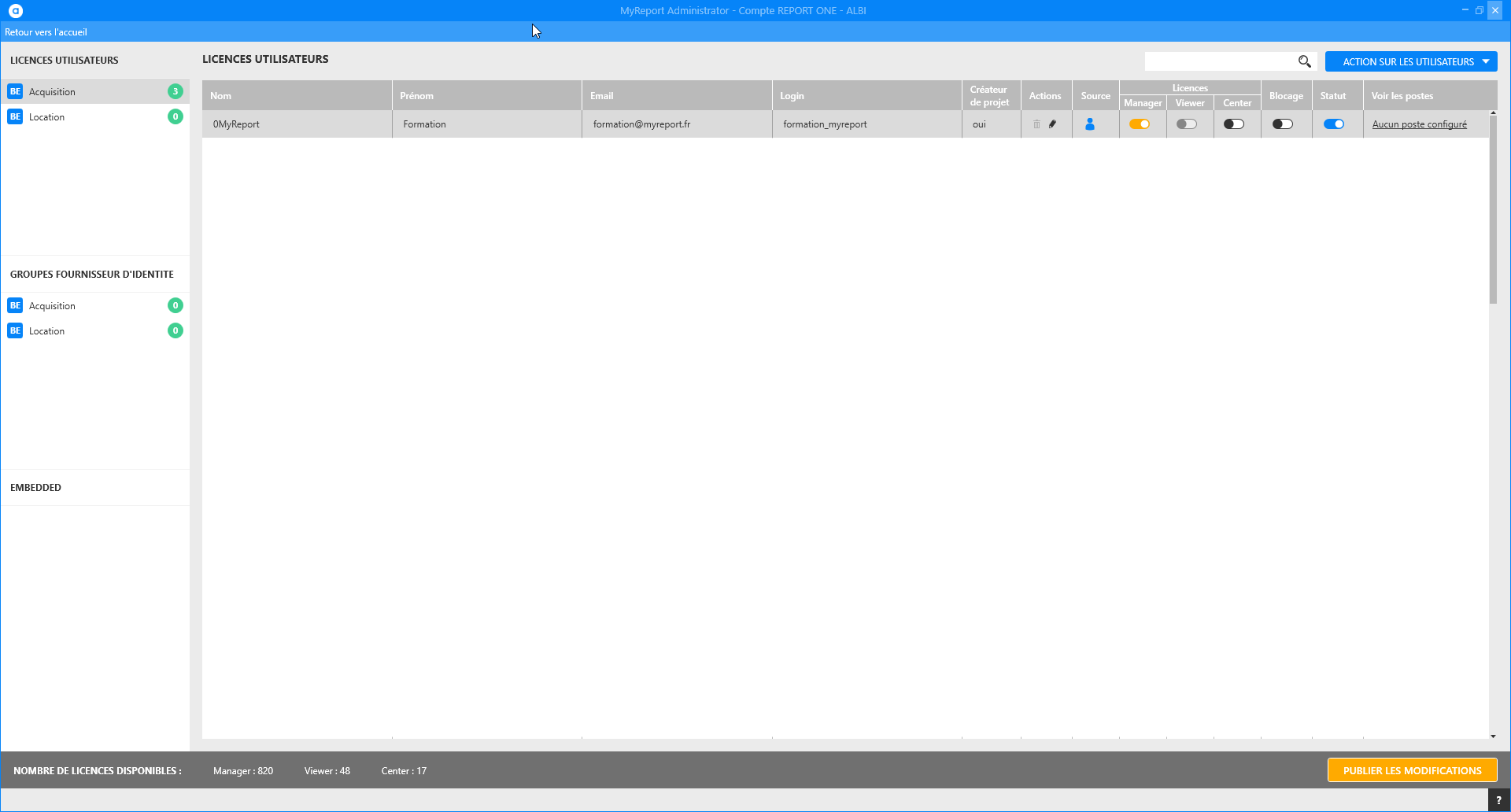Click green count badge for Acquisition licences

[x=175, y=92]
